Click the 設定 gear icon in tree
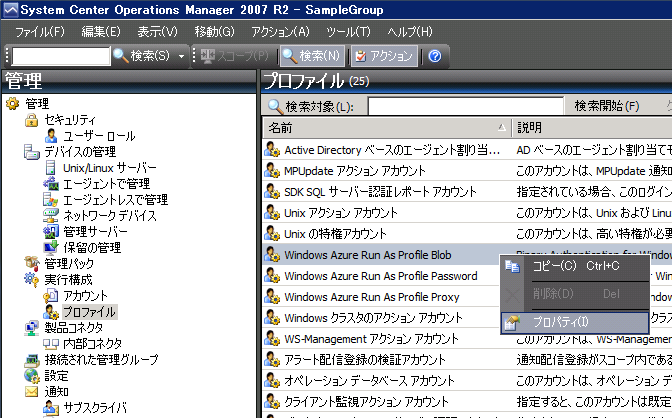 point(32,375)
